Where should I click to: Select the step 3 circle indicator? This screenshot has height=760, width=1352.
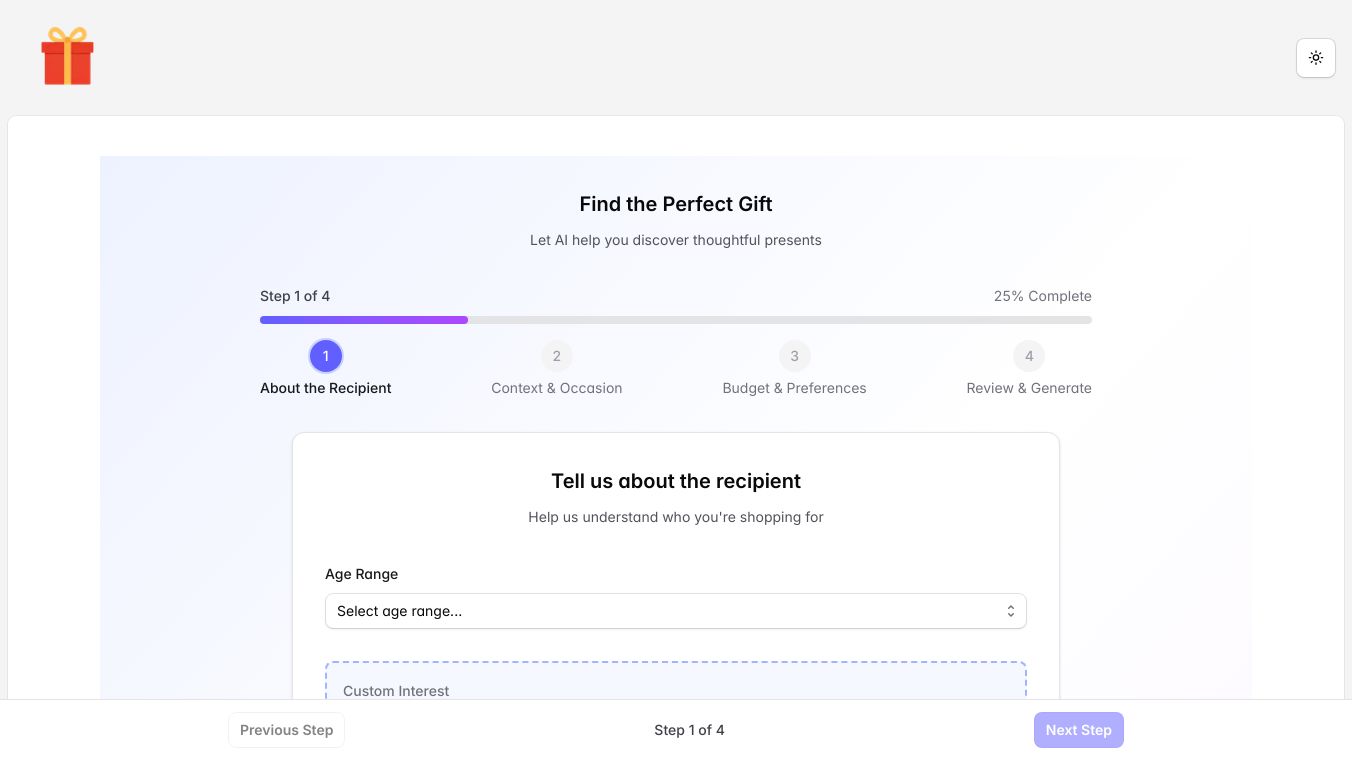pos(795,356)
